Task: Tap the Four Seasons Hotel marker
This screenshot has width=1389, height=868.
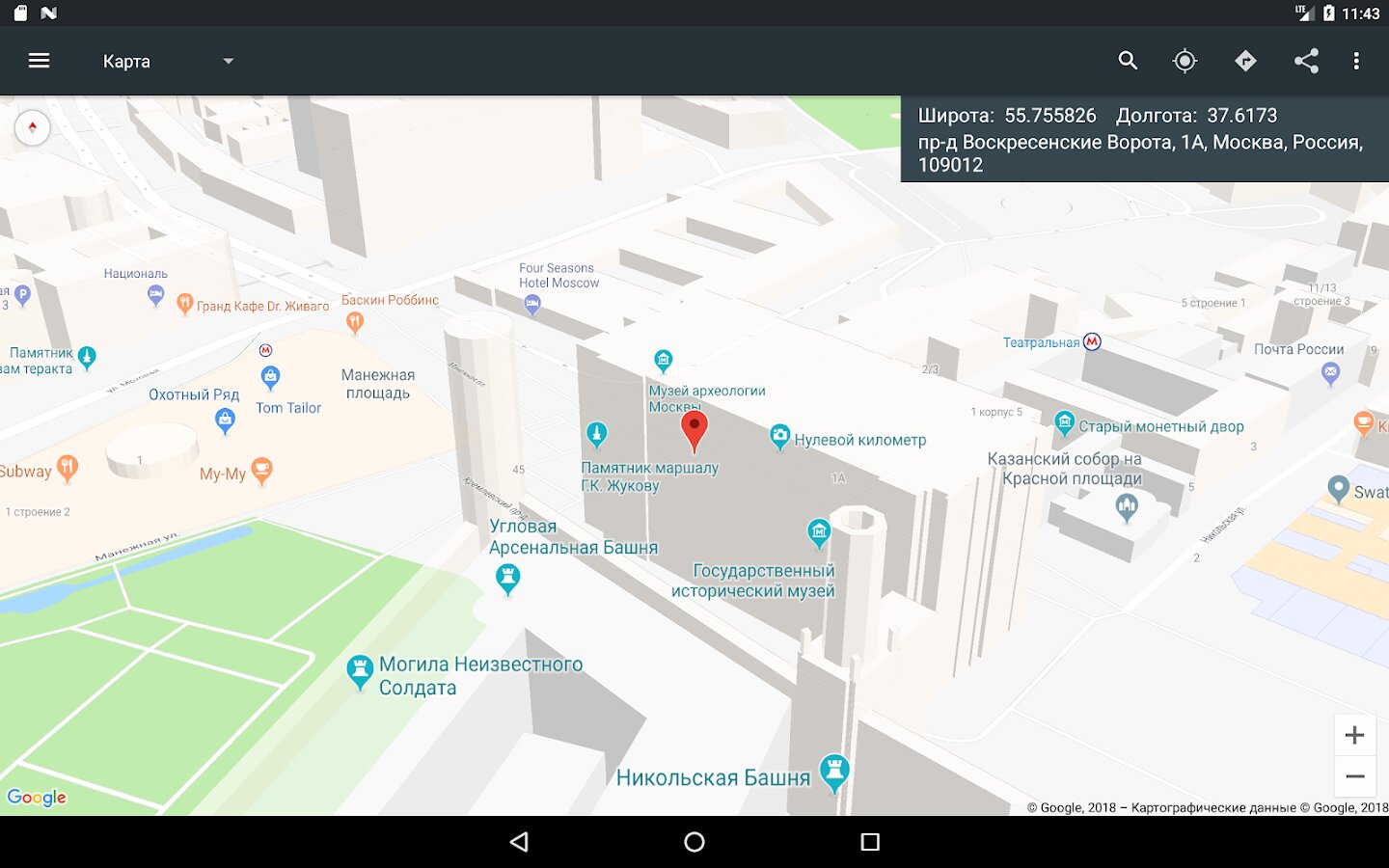Action: (x=531, y=306)
